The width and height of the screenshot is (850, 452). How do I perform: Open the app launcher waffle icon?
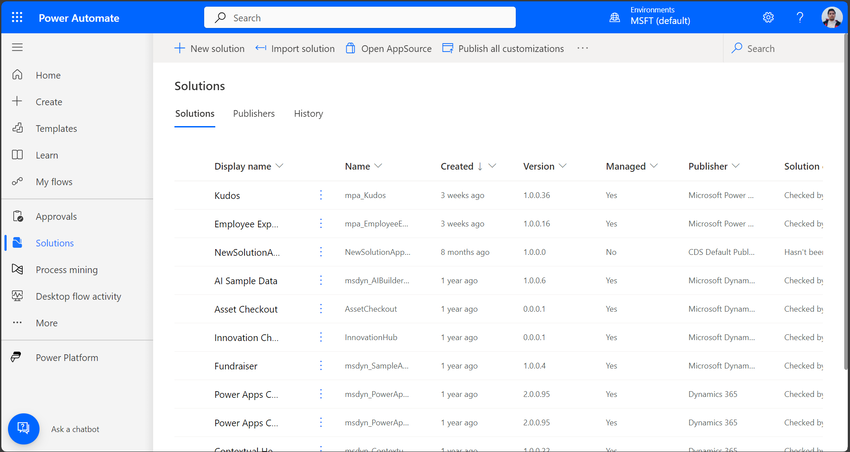[17, 18]
